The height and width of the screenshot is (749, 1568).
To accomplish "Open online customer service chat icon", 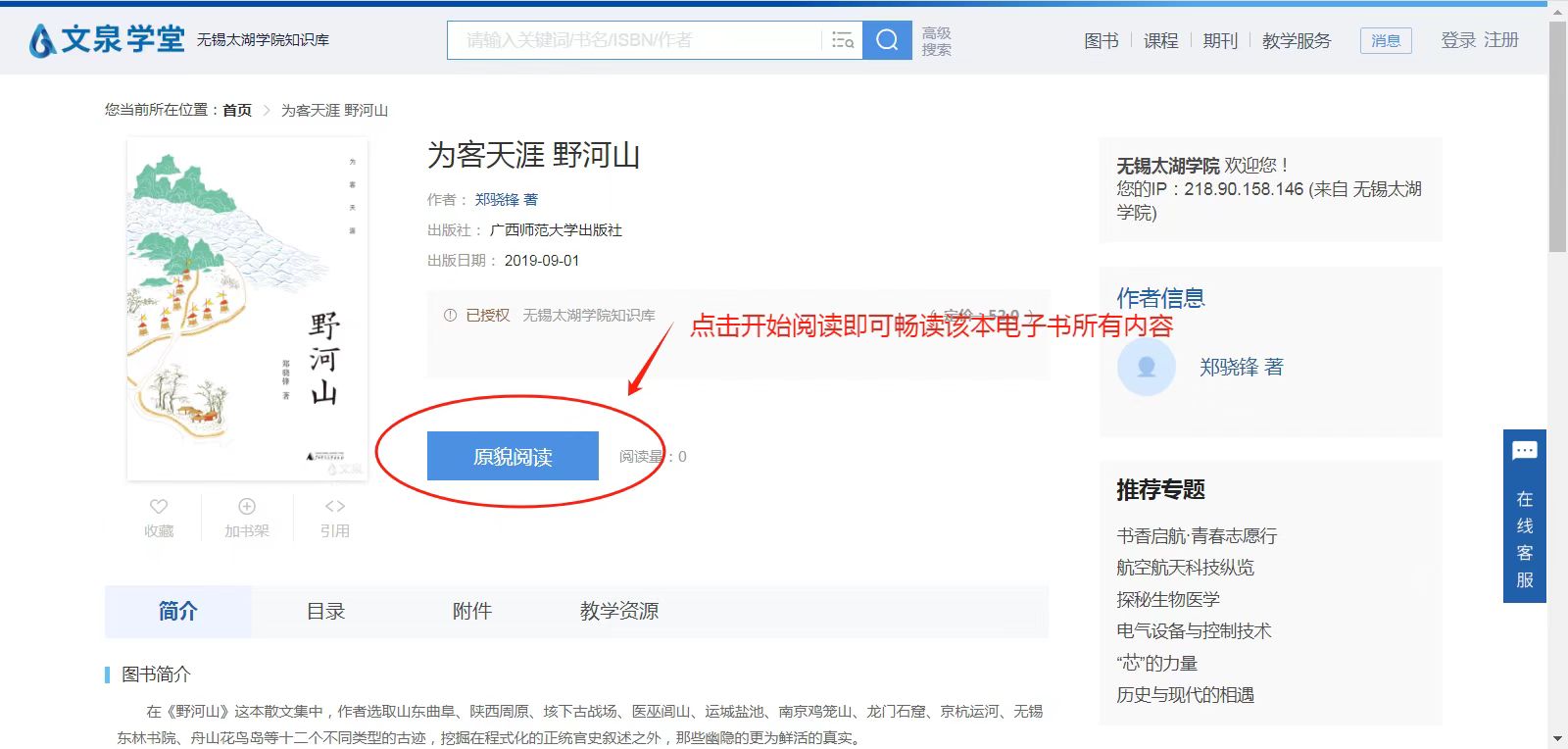I will tap(1524, 452).
